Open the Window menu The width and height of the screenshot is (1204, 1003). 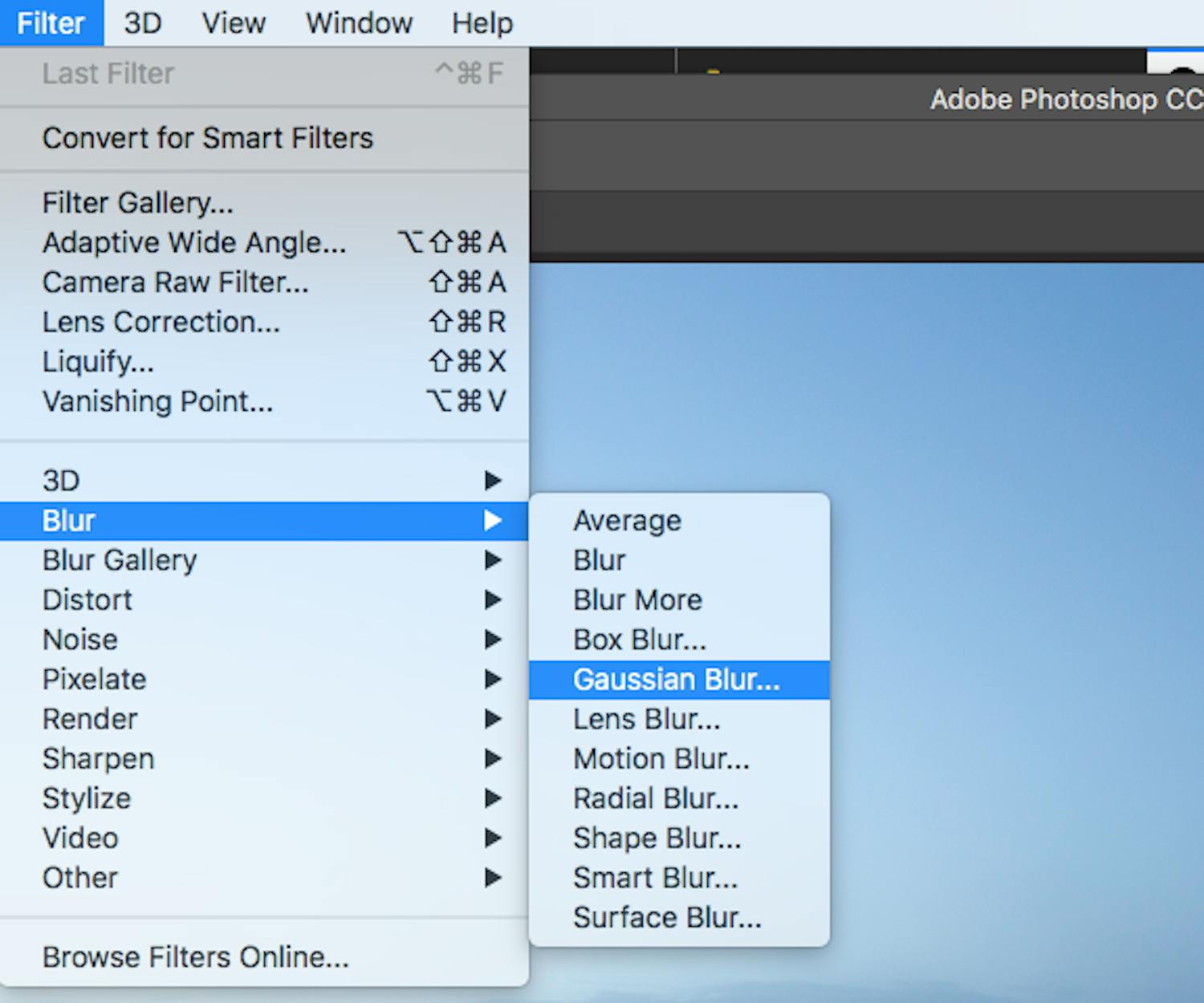[x=359, y=23]
